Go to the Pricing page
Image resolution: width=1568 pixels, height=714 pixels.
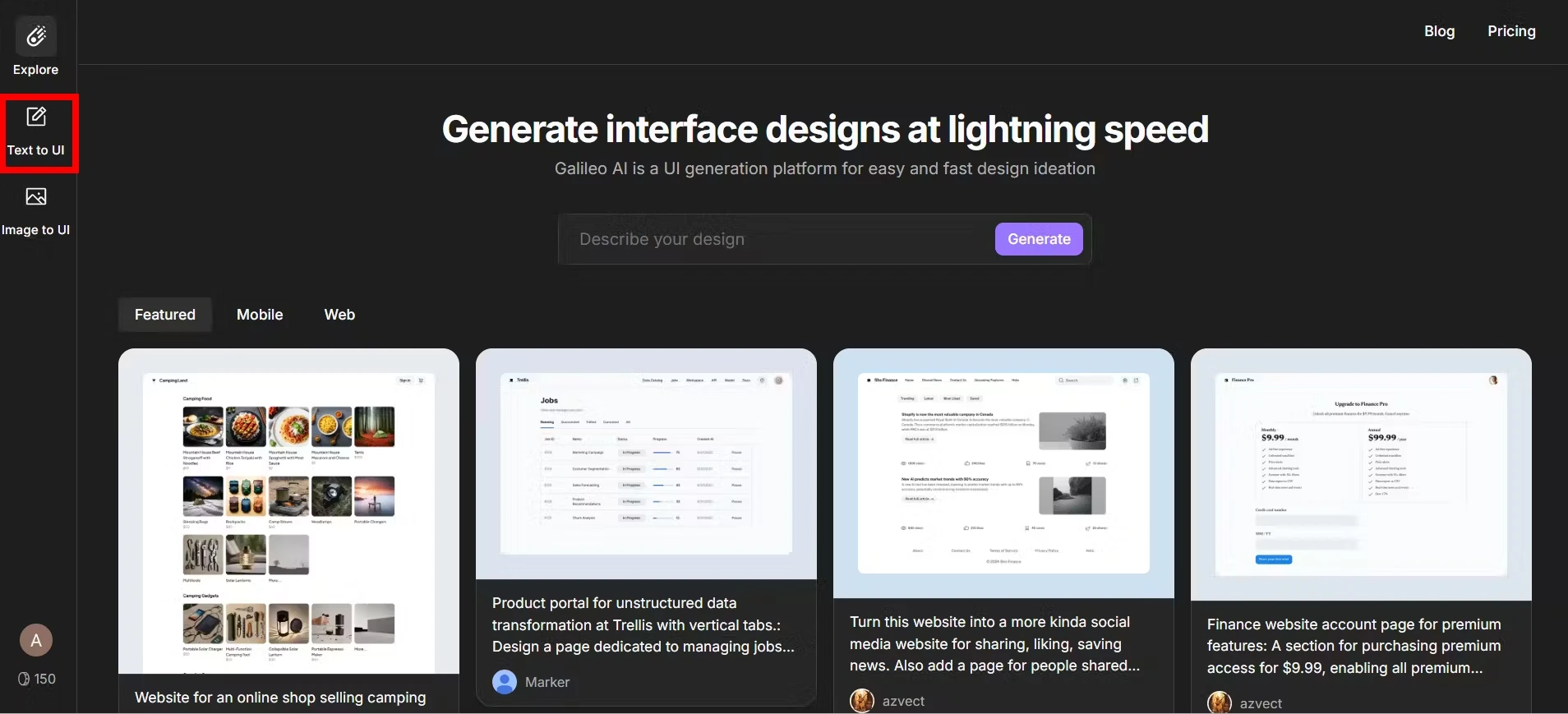(x=1511, y=31)
